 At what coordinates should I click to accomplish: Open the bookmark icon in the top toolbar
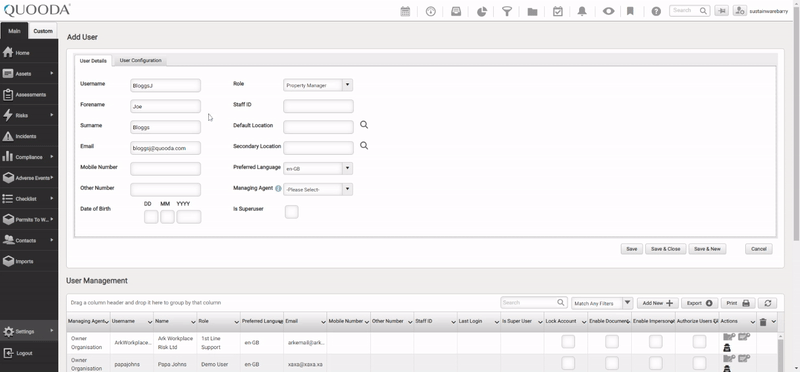point(631,11)
